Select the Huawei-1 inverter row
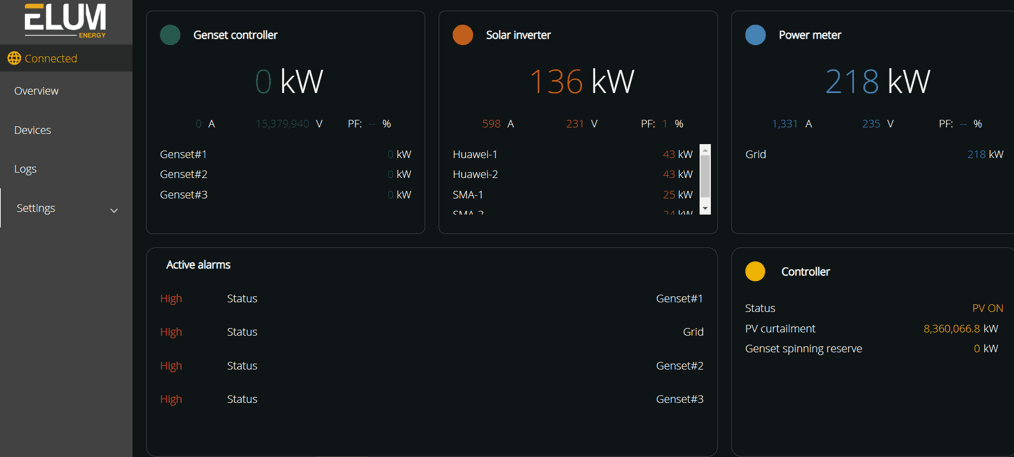Image resolution: width=1014 pixels, height=457 pixels. [x=573, y=154]
